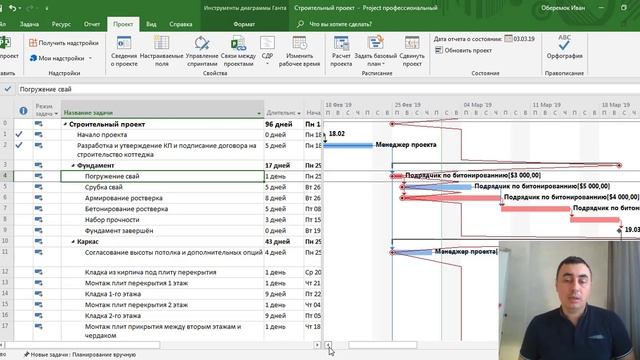This screenshot has width=640, height=360.
Task: Open Изменить рабочее время
Action: tap(299, 52)
